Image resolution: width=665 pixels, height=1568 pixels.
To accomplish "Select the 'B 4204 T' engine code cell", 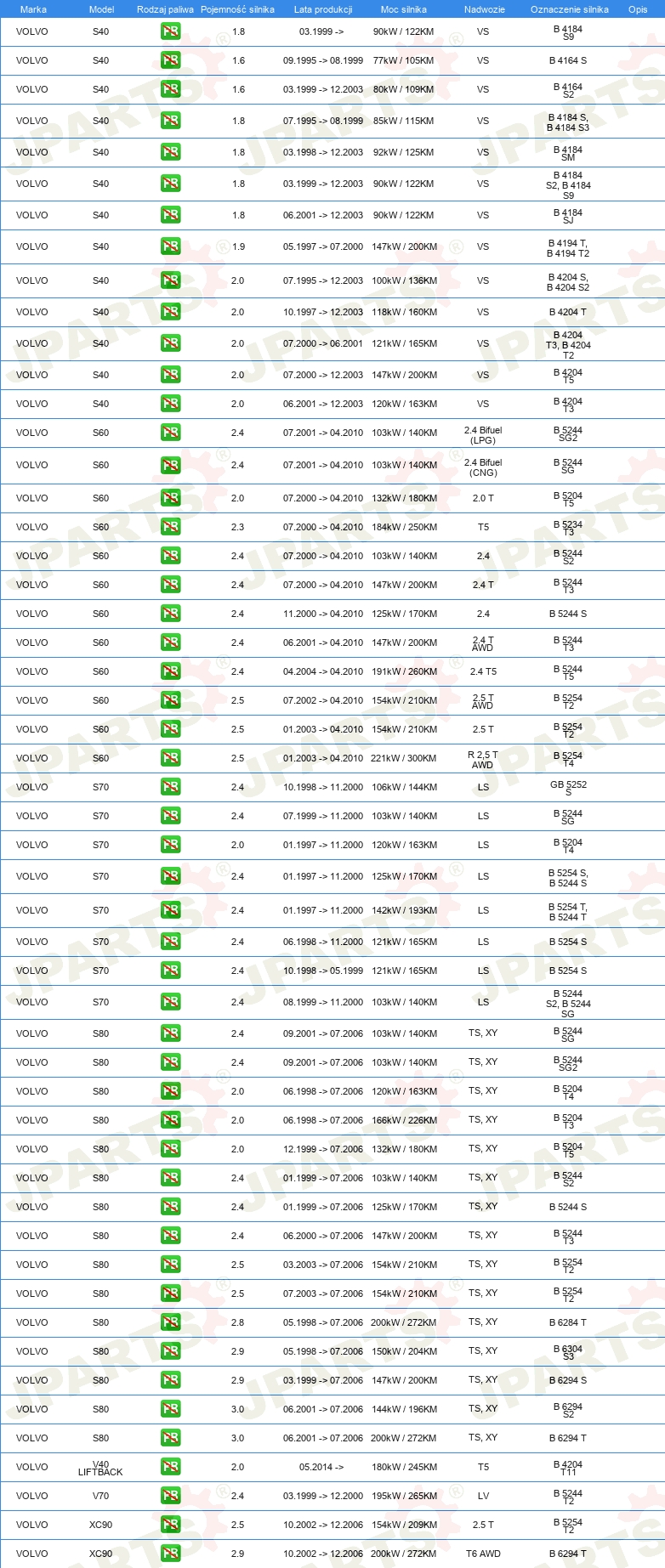I will click(x=568, y=312).
